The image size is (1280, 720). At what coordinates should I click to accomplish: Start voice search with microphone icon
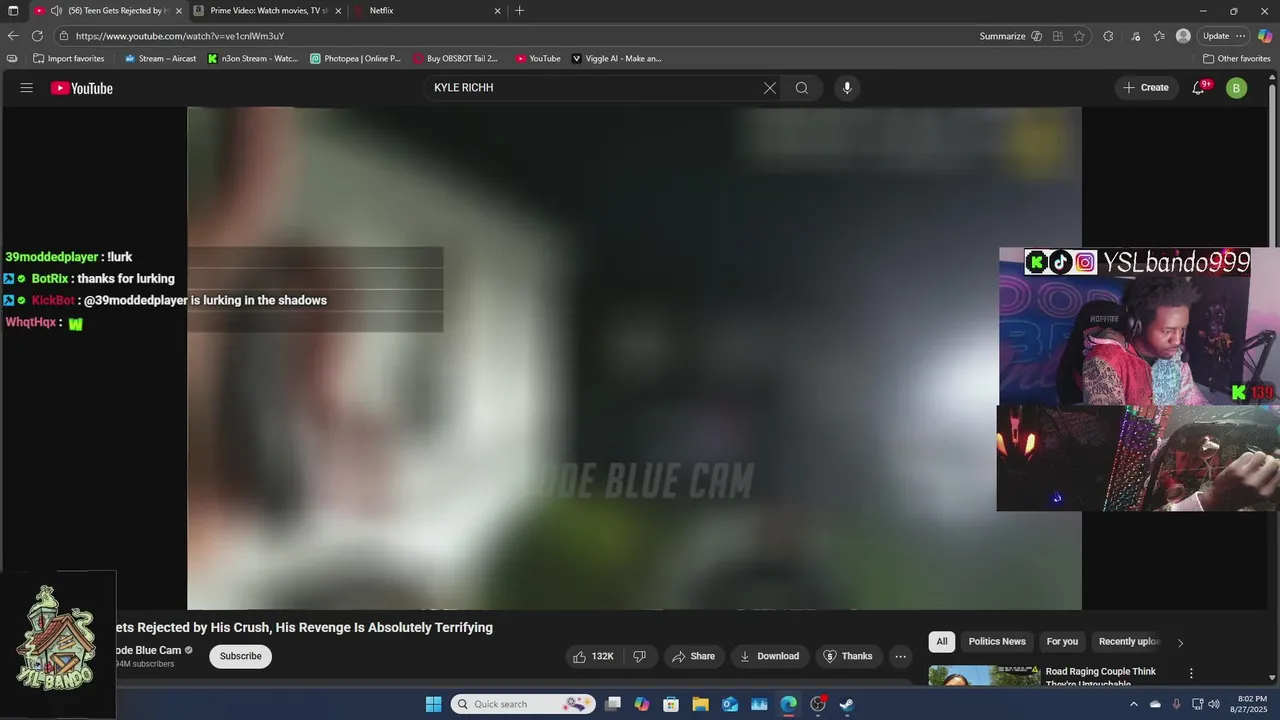[x=847, y=88]
